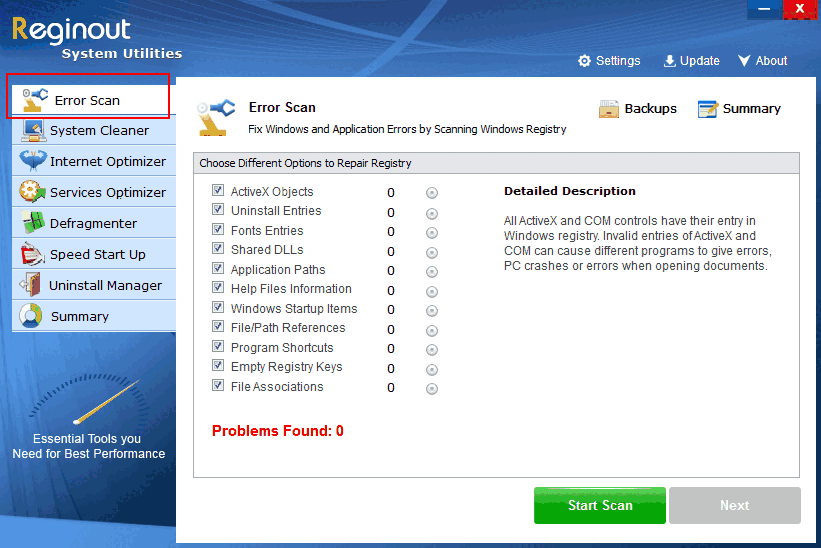
Task: Uncheck the Uninstall Entries checkbox
Action: (x=218, y=209)
